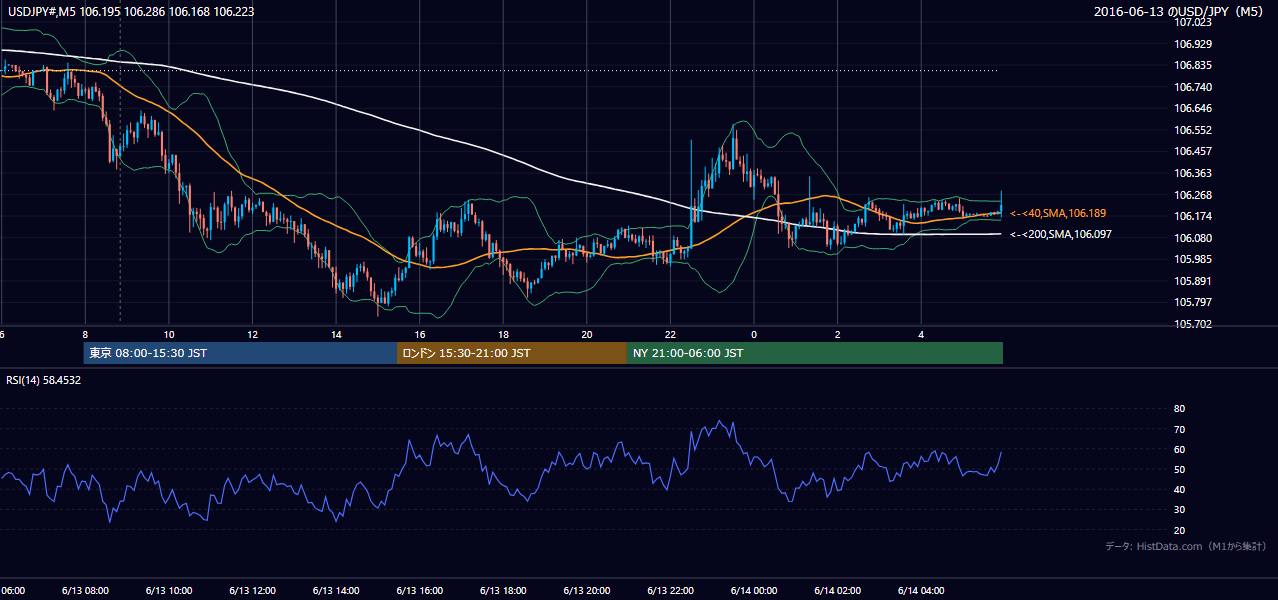Click the 105.985 price axis label
This screenshot has width=1278, height=600.
point(1193,259)
